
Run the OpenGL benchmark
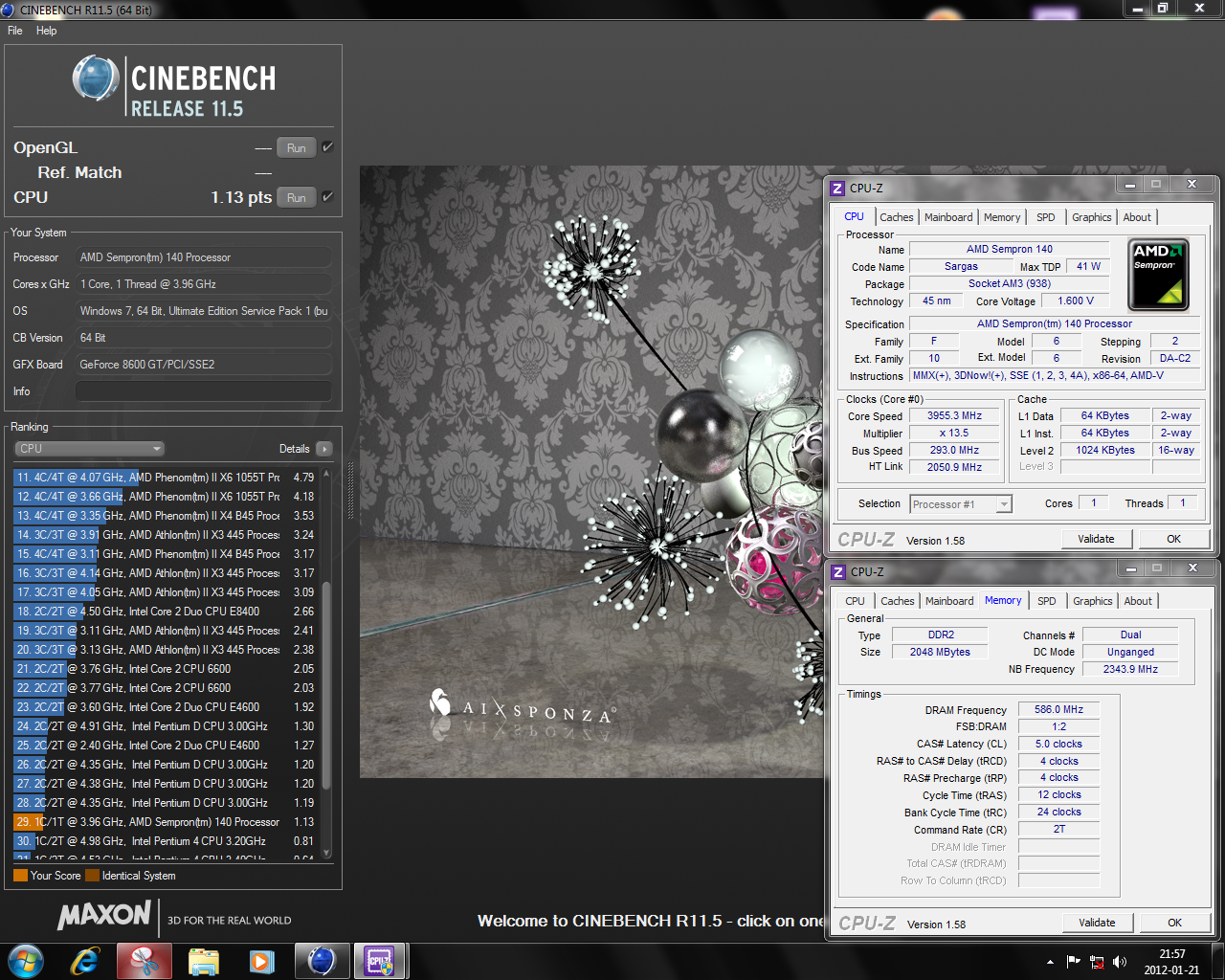click(x=297, y=148)
